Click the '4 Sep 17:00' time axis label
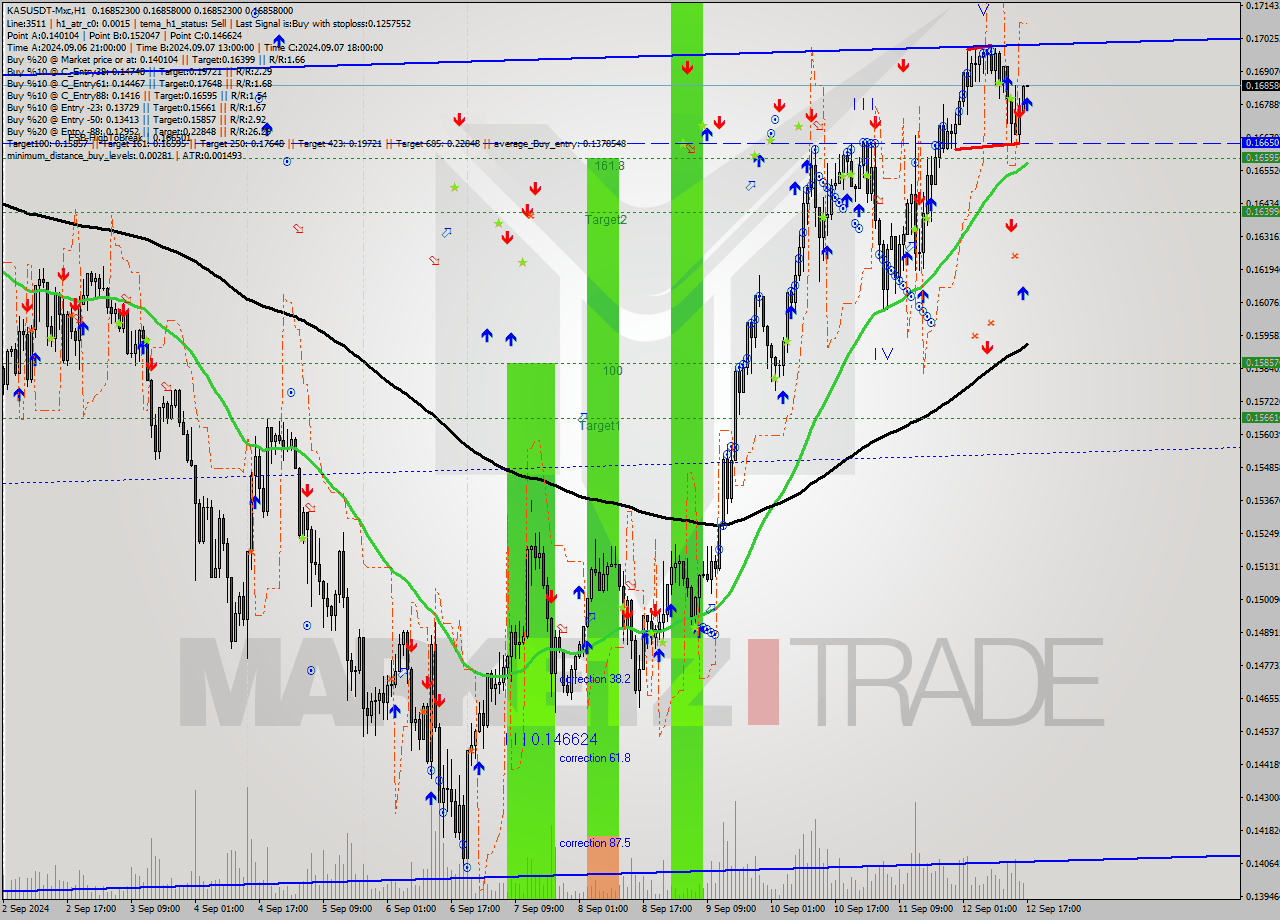 point(284,909)
